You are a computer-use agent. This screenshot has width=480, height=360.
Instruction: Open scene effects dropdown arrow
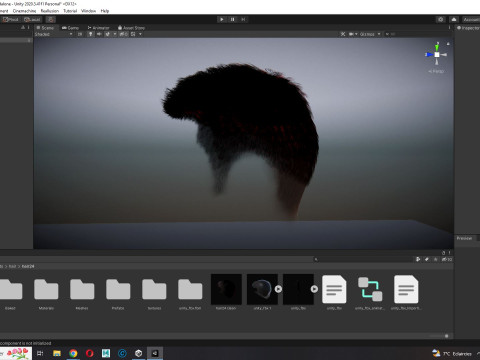point(115,34)
